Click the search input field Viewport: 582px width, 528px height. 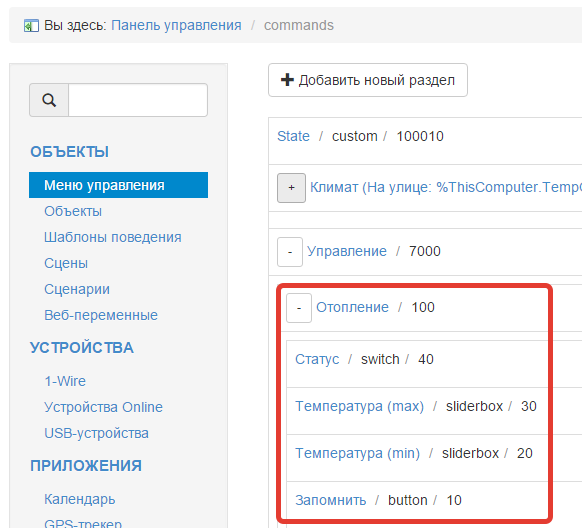(138, 100)
